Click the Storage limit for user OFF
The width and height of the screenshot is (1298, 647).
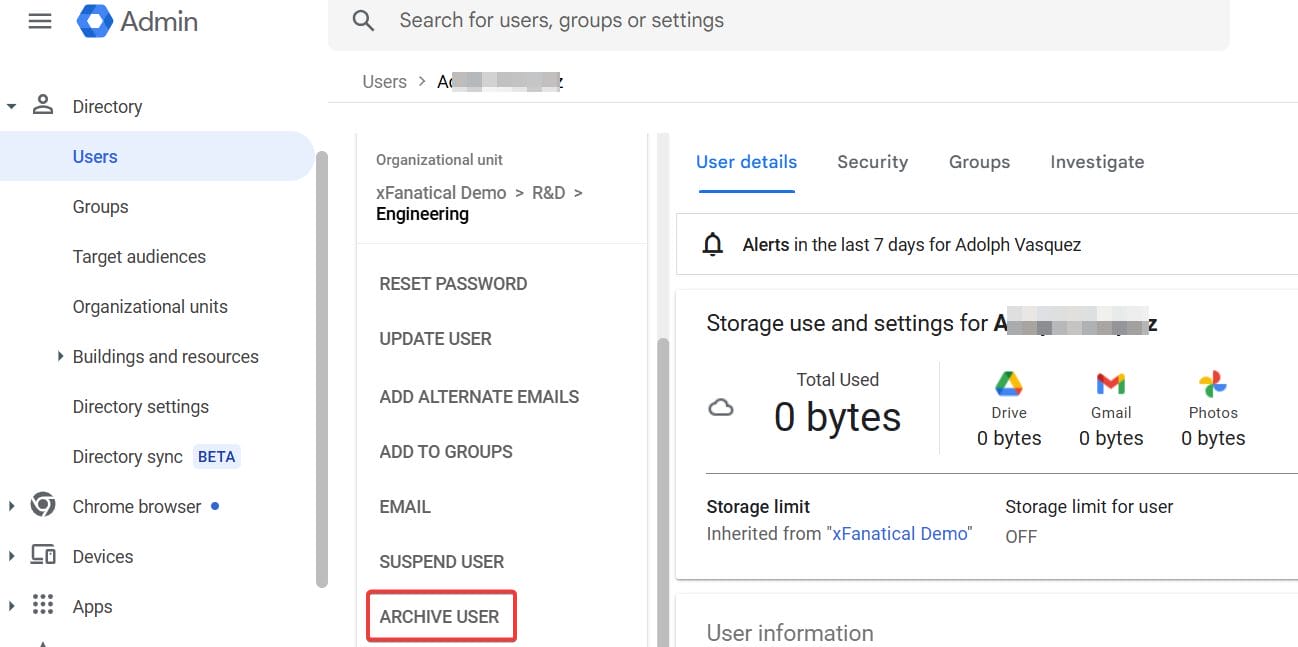pyautogui.click(x=1021, y=537)
